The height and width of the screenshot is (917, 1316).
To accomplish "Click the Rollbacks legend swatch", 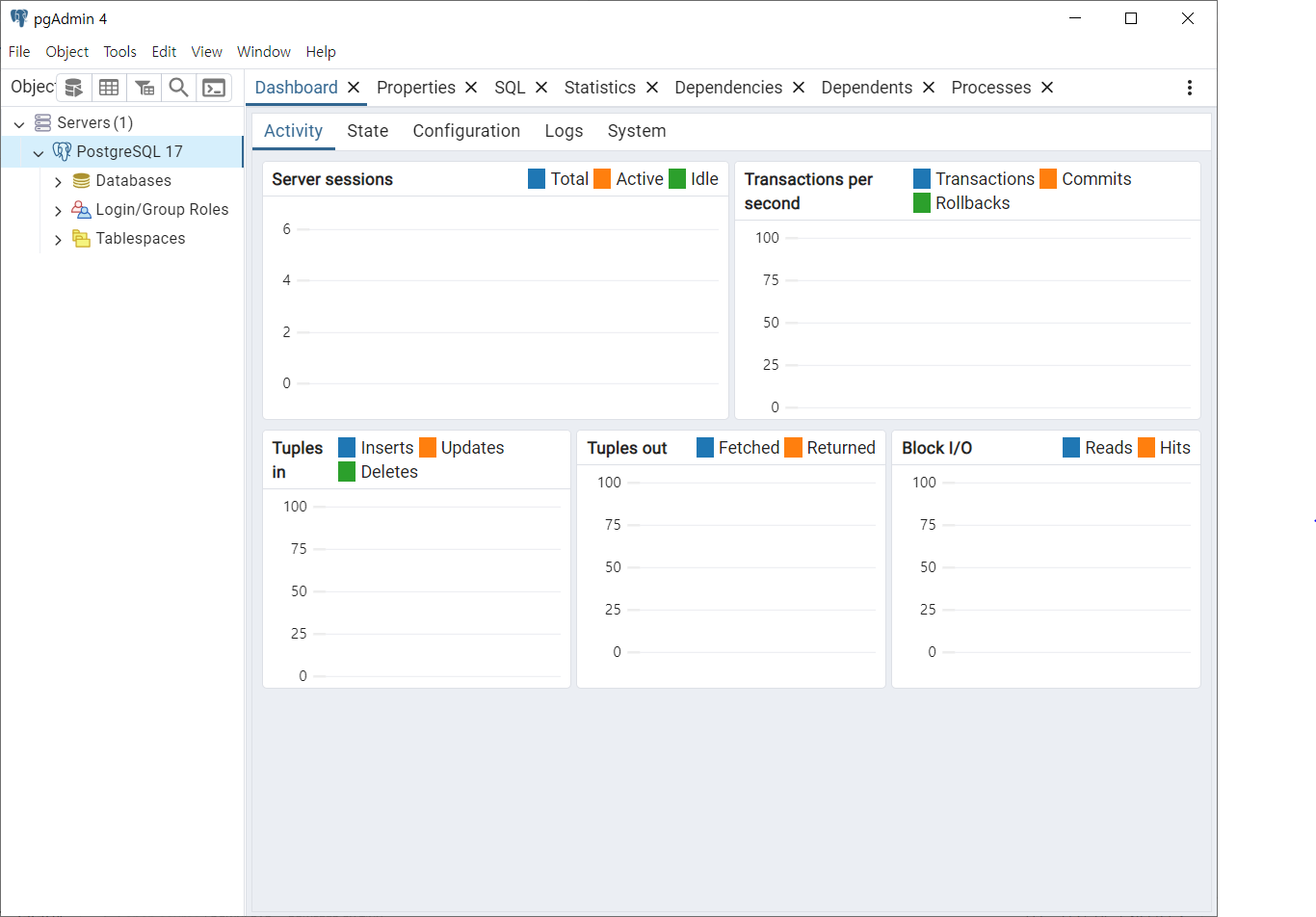I will tap(922, 203).
